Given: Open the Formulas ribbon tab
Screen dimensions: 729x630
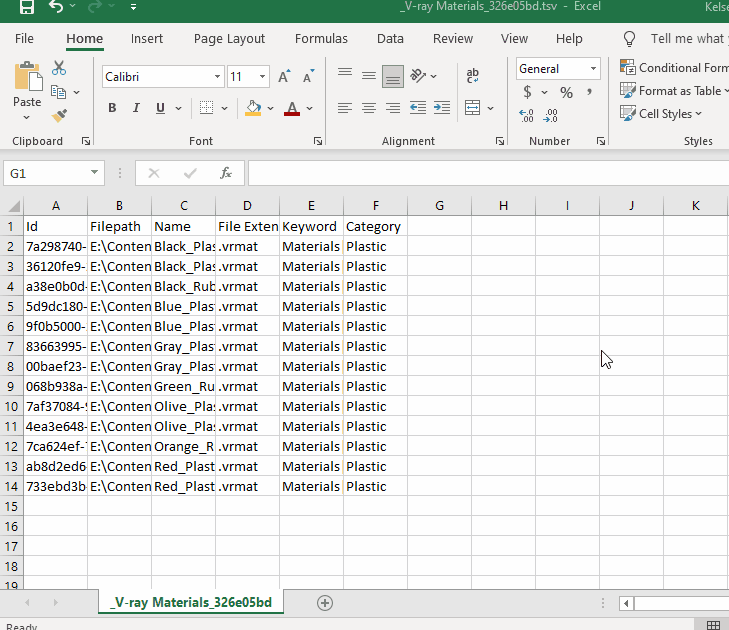Looking at the screenshot, I should (321, 39).
